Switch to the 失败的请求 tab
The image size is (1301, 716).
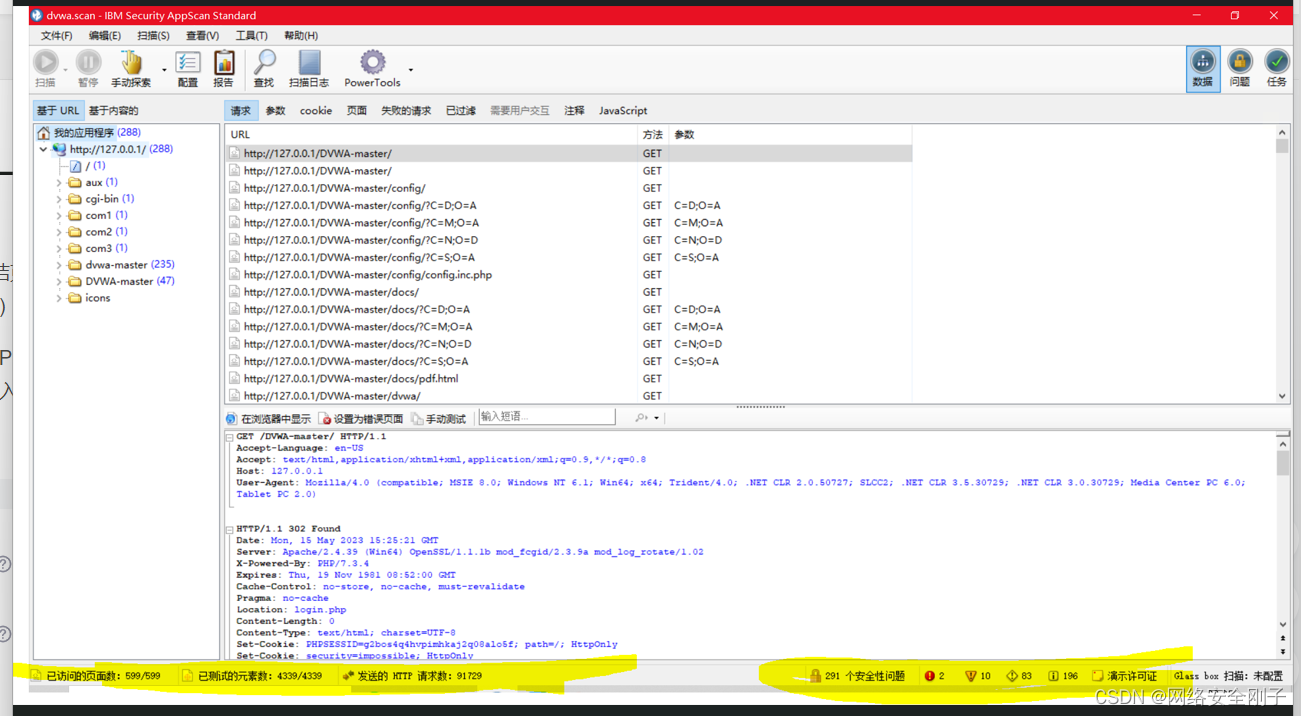coord(406,111)
